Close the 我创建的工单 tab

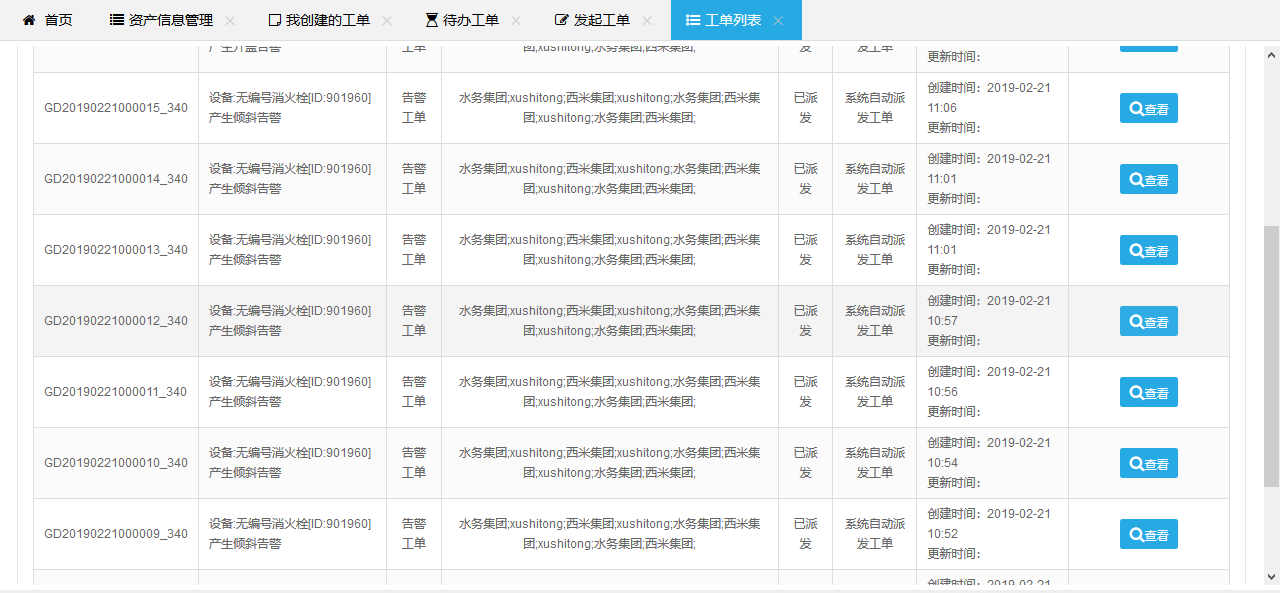(x=387, y=21)
